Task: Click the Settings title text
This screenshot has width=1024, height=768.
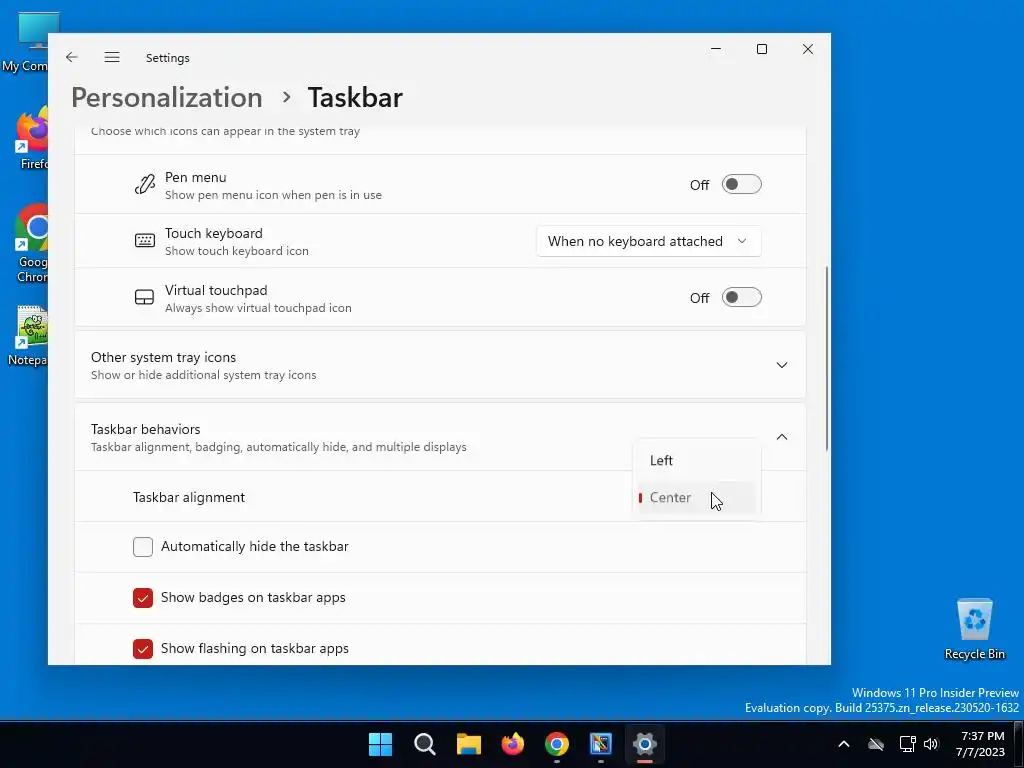Action: [x=168, y=57]
